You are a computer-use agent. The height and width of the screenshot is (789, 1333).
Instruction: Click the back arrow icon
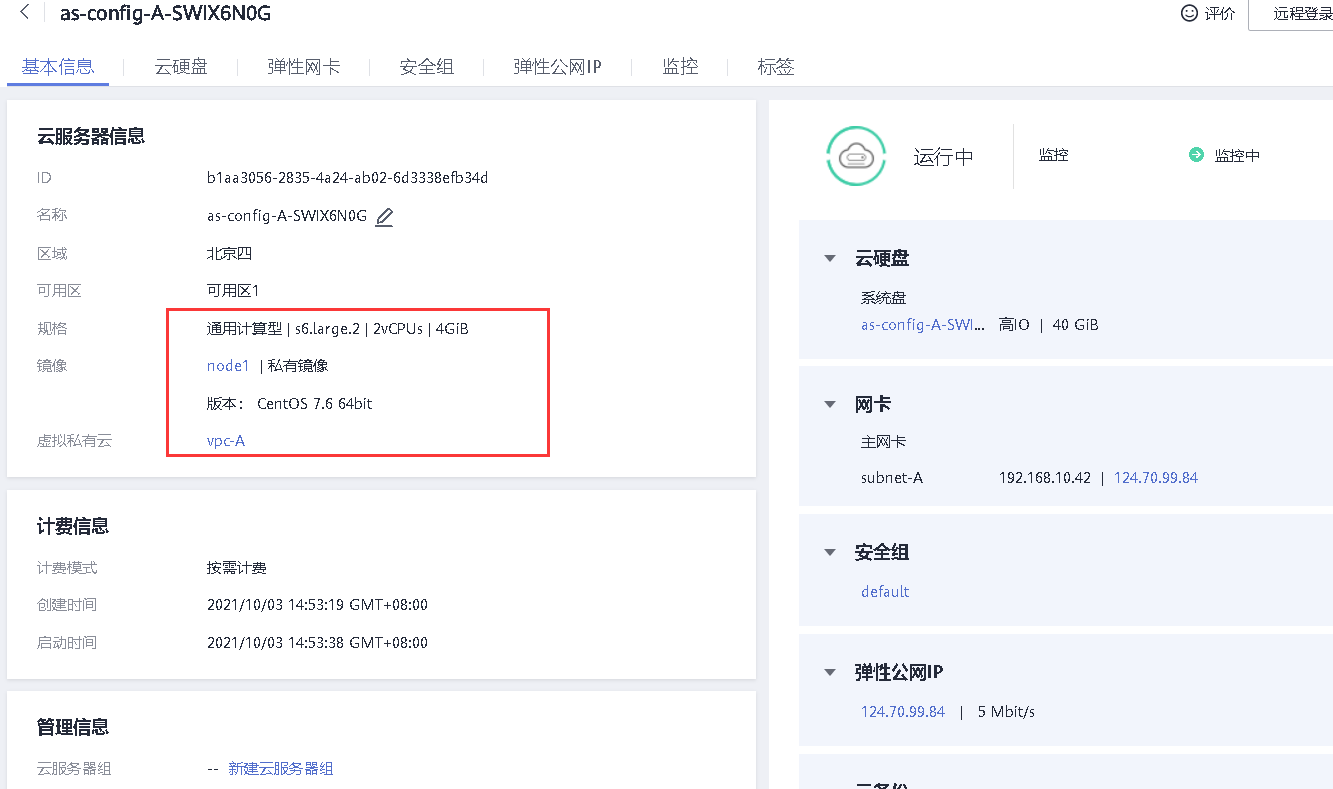point(24,13)
